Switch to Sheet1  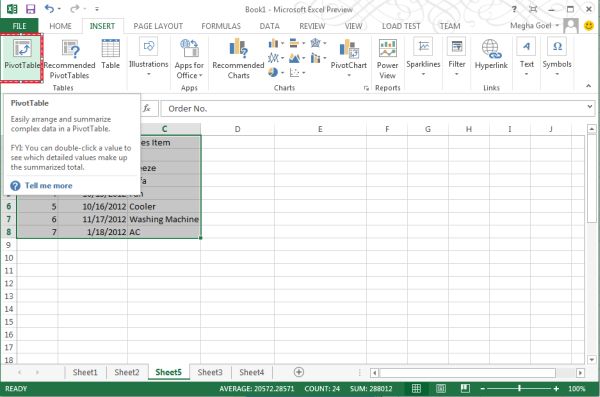[85, 372]
